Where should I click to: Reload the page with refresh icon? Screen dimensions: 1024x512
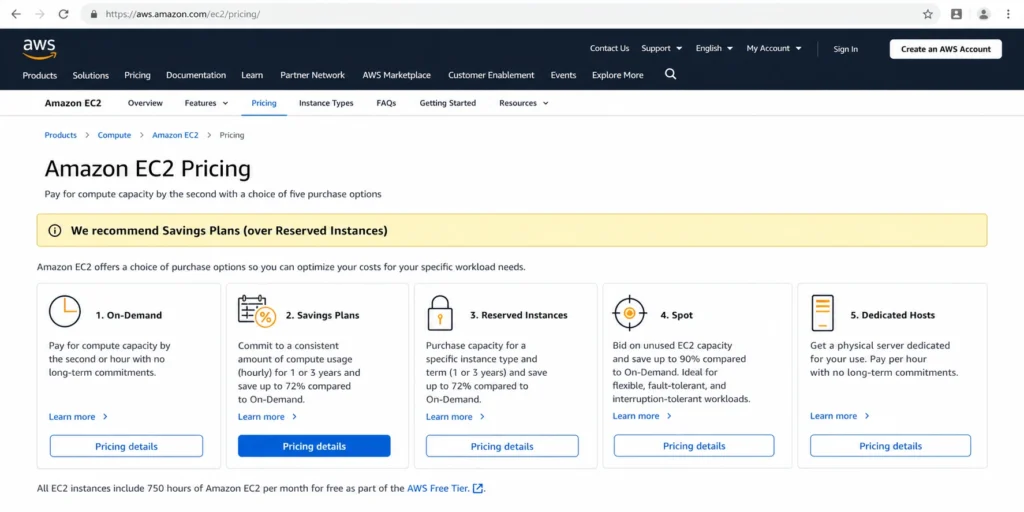coord(63,14)
